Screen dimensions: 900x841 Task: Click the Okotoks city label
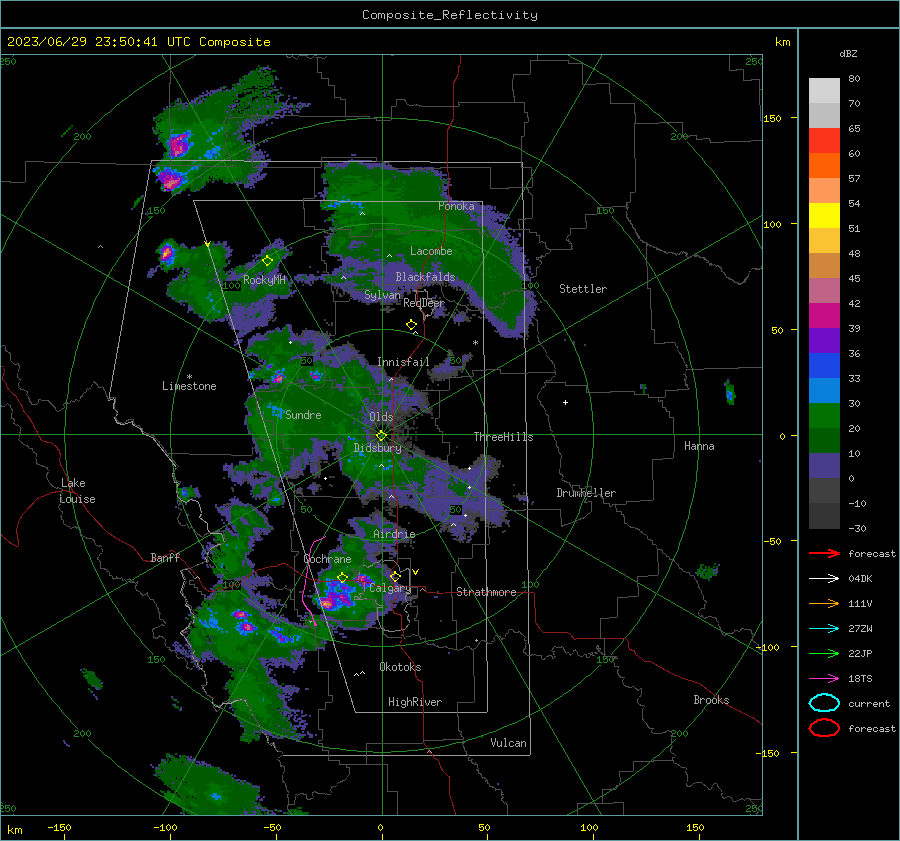[400, 667]
